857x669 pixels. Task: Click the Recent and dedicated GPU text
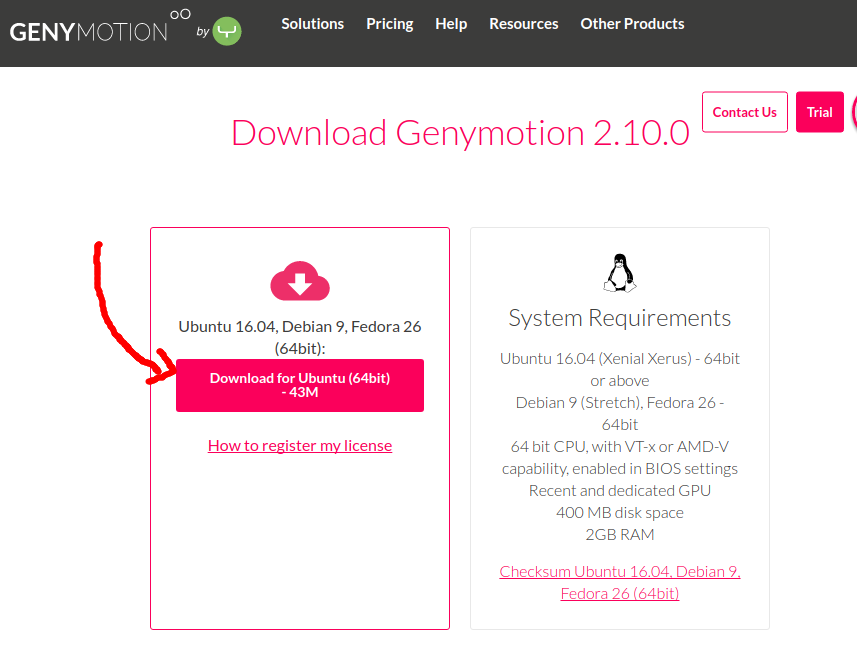620,491
